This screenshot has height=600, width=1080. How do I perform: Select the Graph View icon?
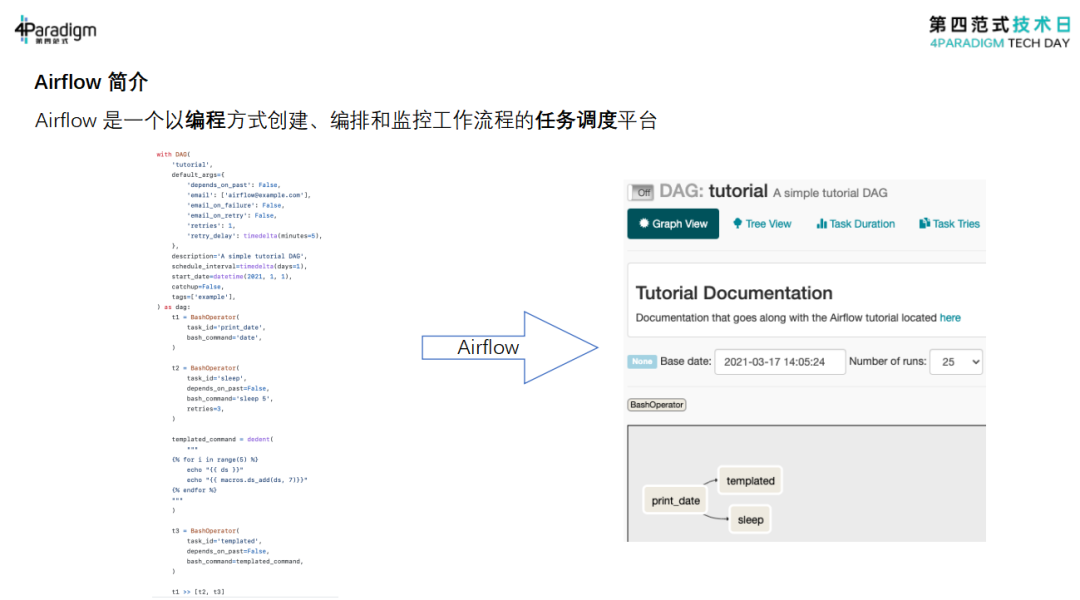coord(643,223)
